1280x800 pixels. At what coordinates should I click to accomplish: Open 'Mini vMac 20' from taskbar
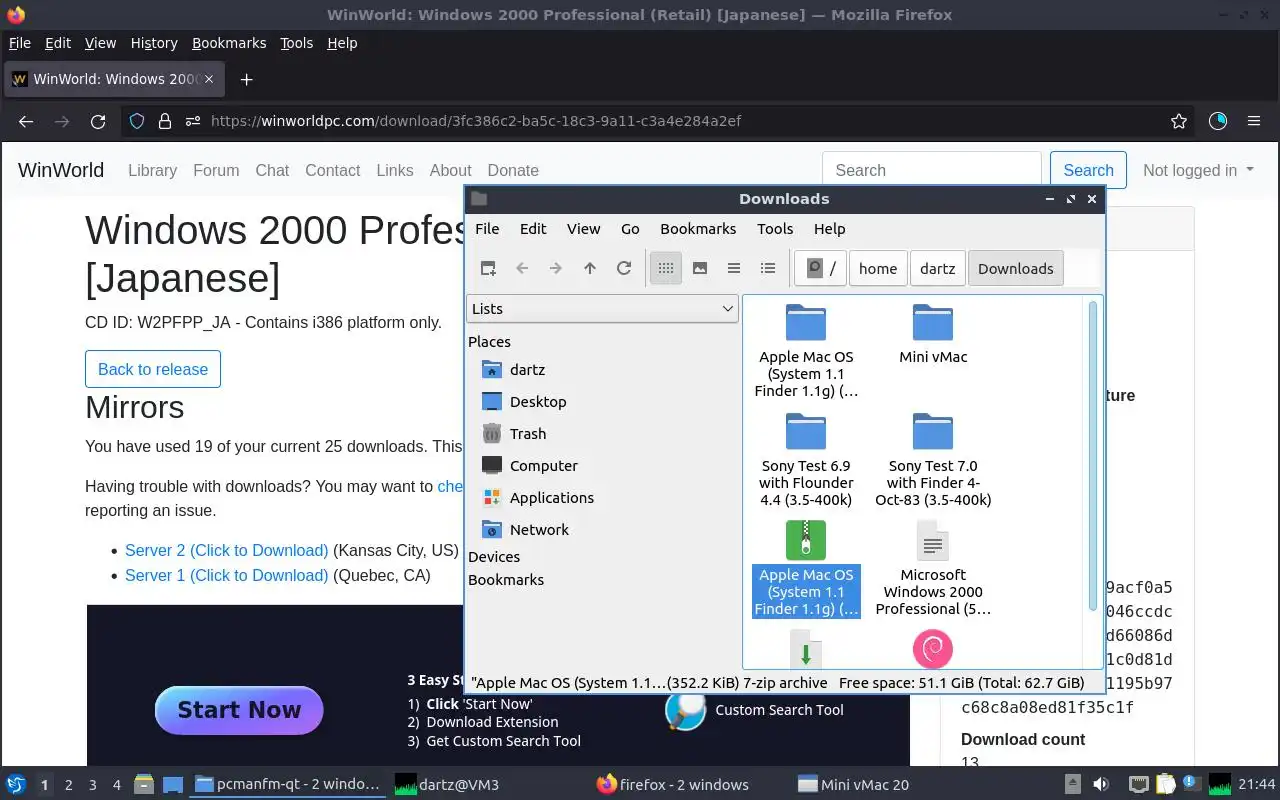pos(853,785)
